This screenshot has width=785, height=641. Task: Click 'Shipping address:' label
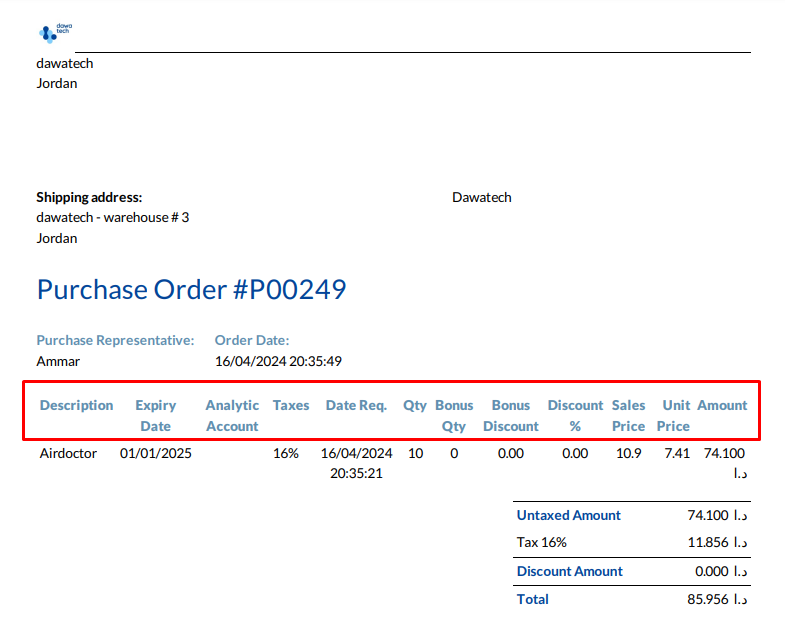point(89,197)
